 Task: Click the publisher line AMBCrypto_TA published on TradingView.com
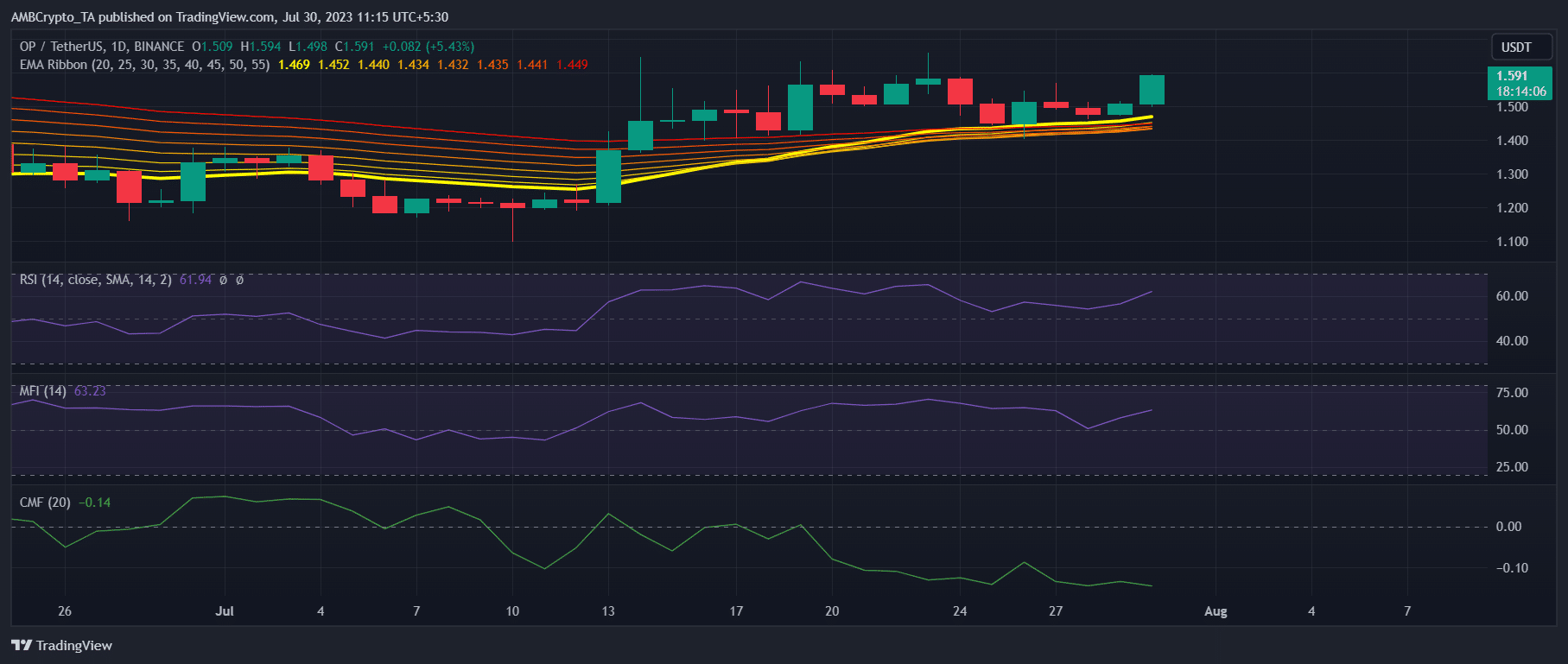229,16
